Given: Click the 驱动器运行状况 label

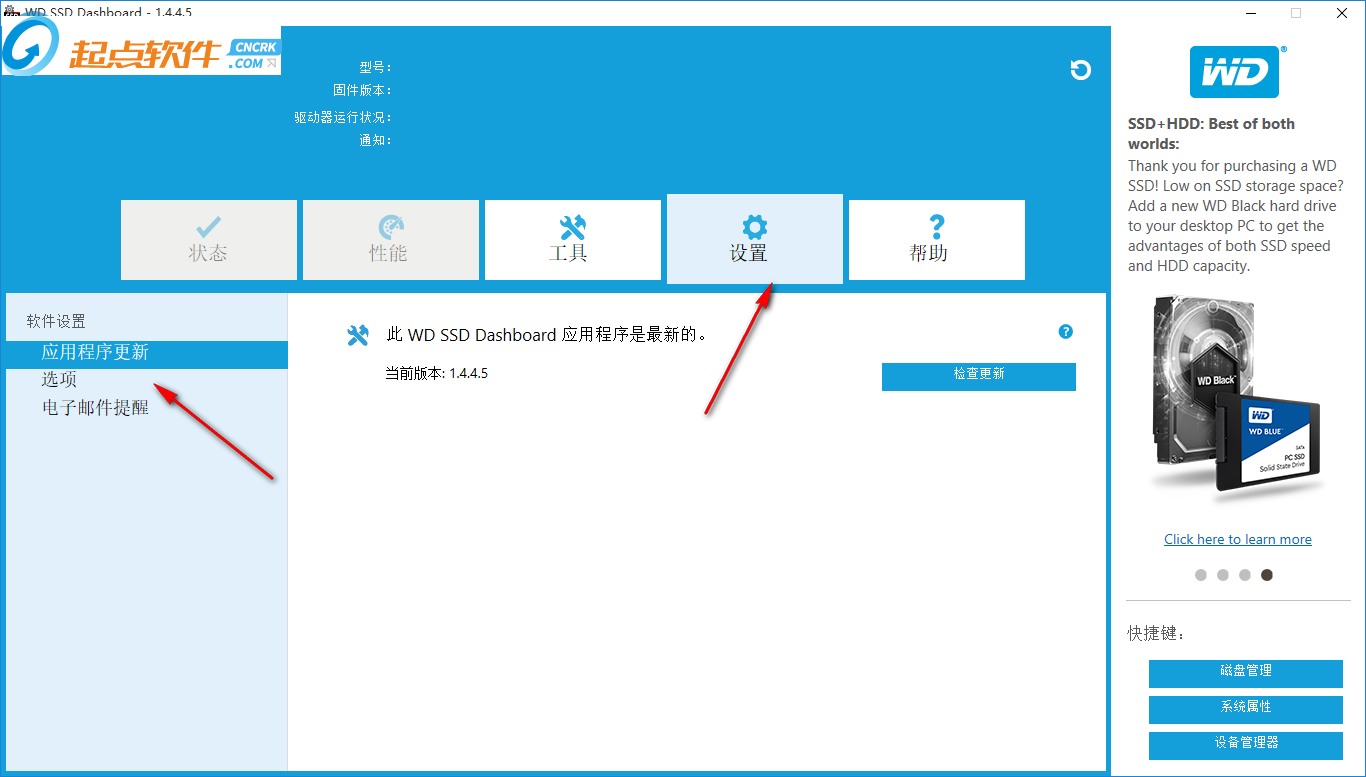Looking at the screenshot, I should pos(342,117).
